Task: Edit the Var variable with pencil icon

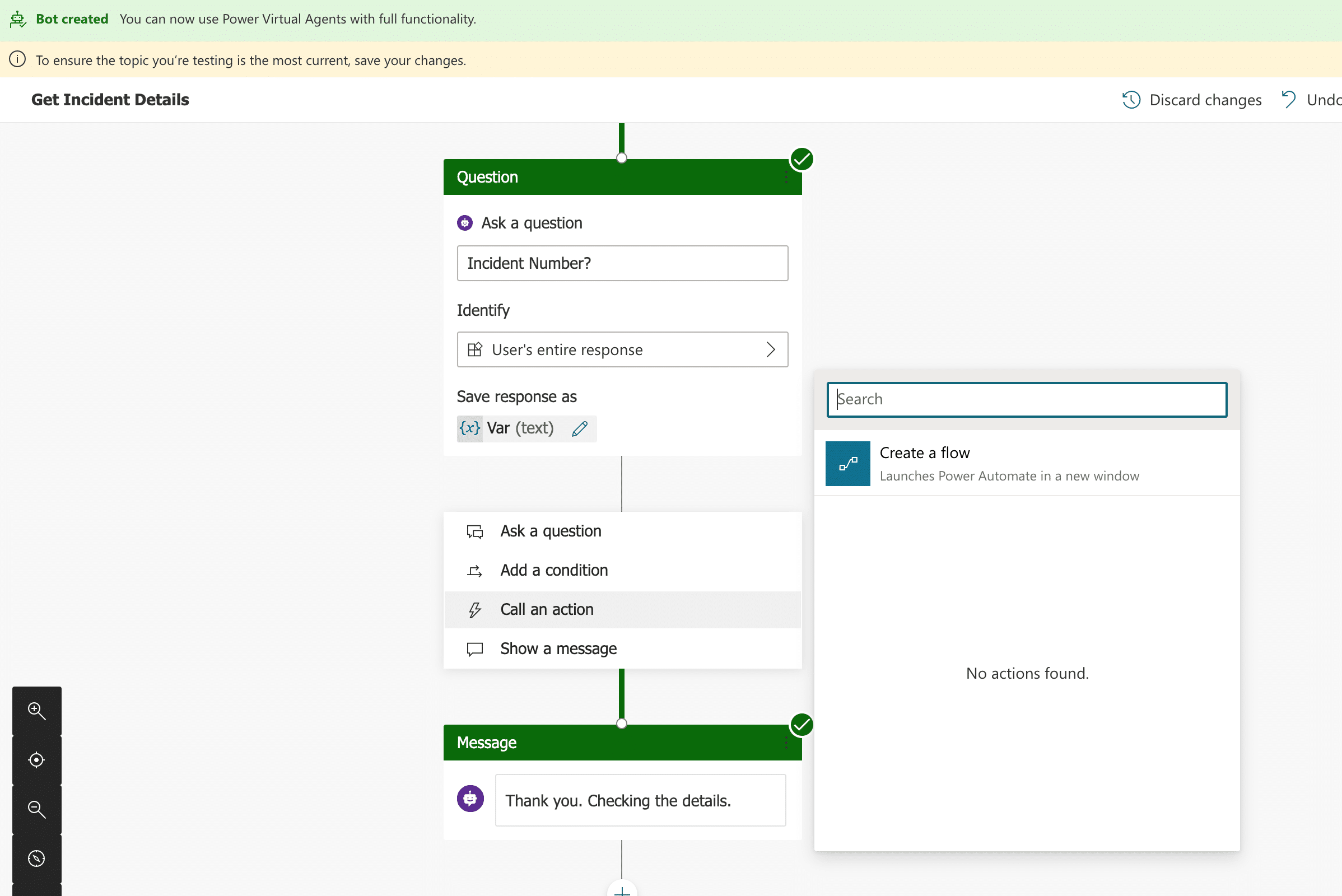Action: coord(580,428)
